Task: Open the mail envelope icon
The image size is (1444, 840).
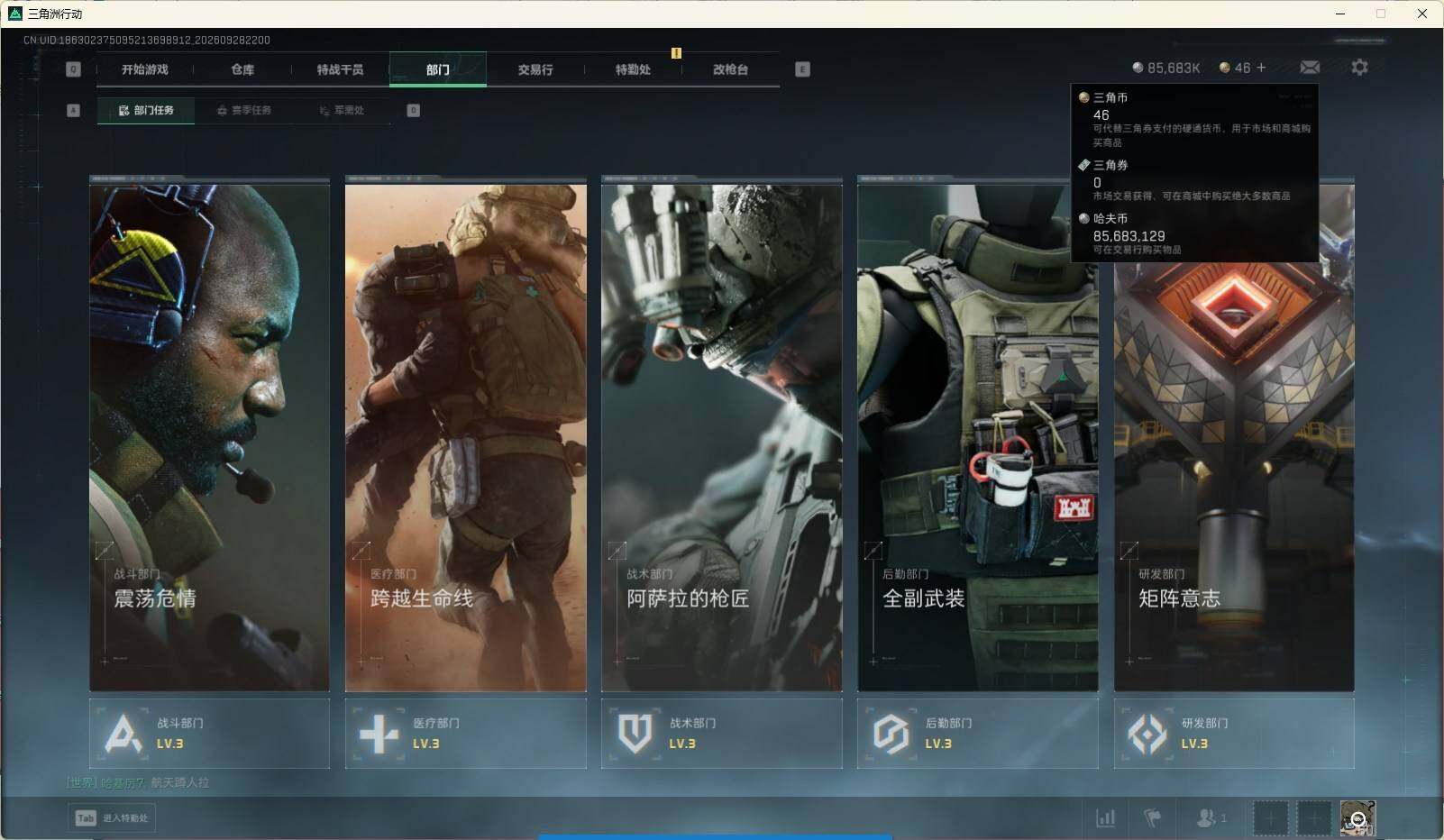Action: tap(1310, 68)
